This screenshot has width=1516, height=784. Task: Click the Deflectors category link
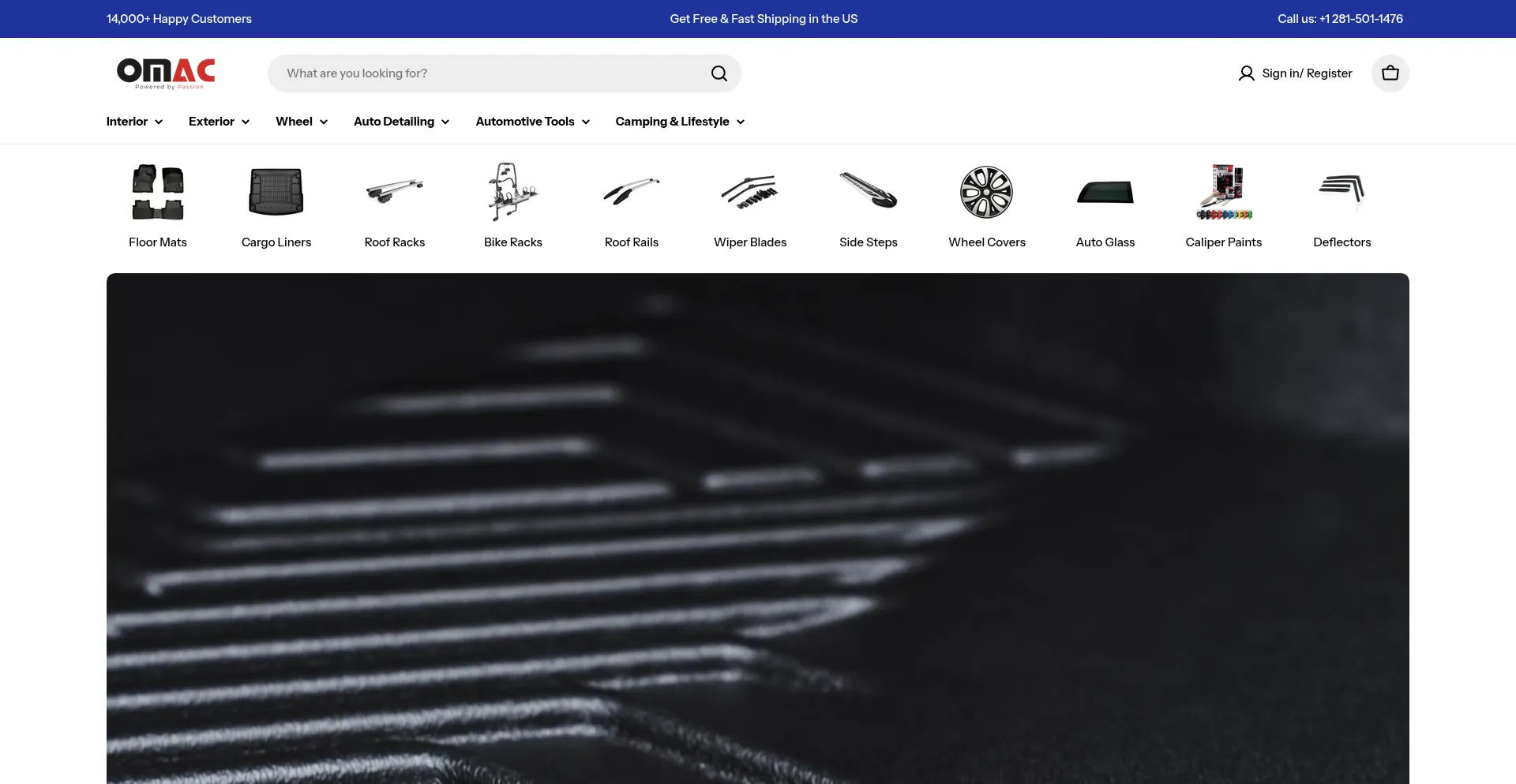pos(1342,242)
